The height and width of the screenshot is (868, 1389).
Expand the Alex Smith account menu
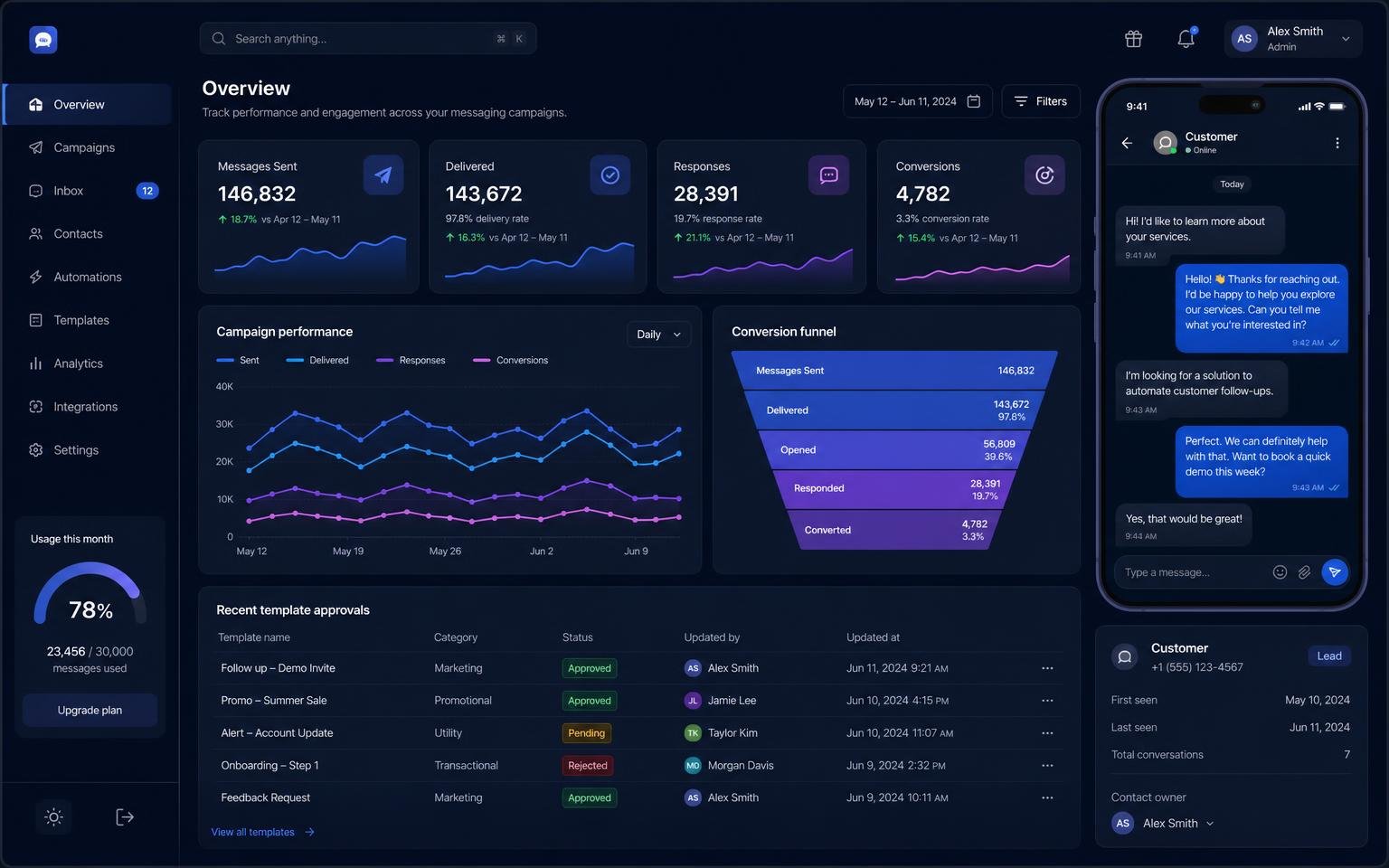(x=1293, y=39)
